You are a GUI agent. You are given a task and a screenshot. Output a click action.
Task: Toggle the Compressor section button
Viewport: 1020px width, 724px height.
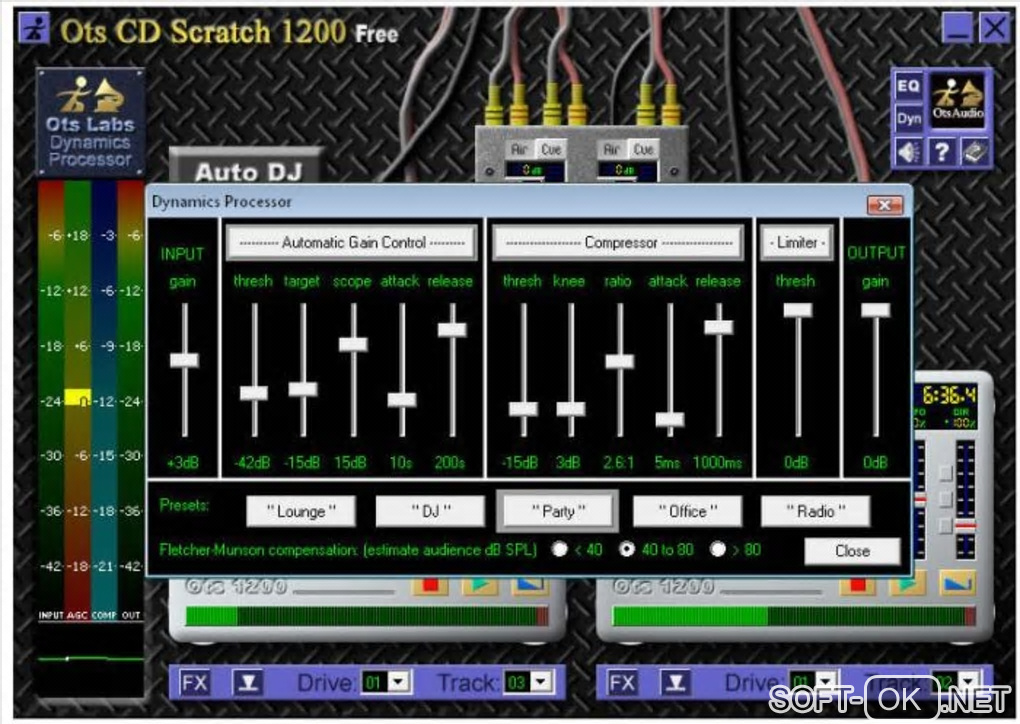pyautogui.click(x=619, y=243)
